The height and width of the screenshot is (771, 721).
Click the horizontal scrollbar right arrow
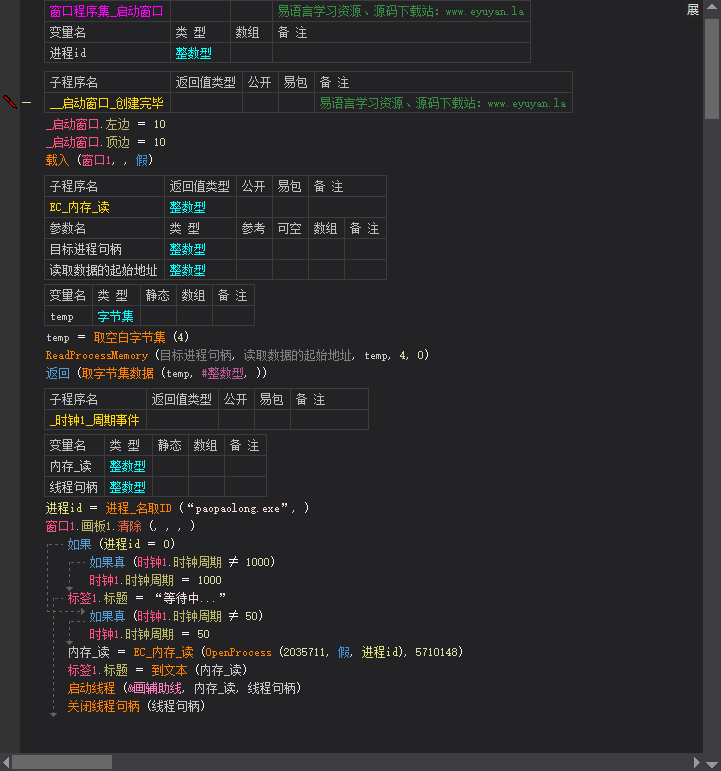[x=696, y=762]
